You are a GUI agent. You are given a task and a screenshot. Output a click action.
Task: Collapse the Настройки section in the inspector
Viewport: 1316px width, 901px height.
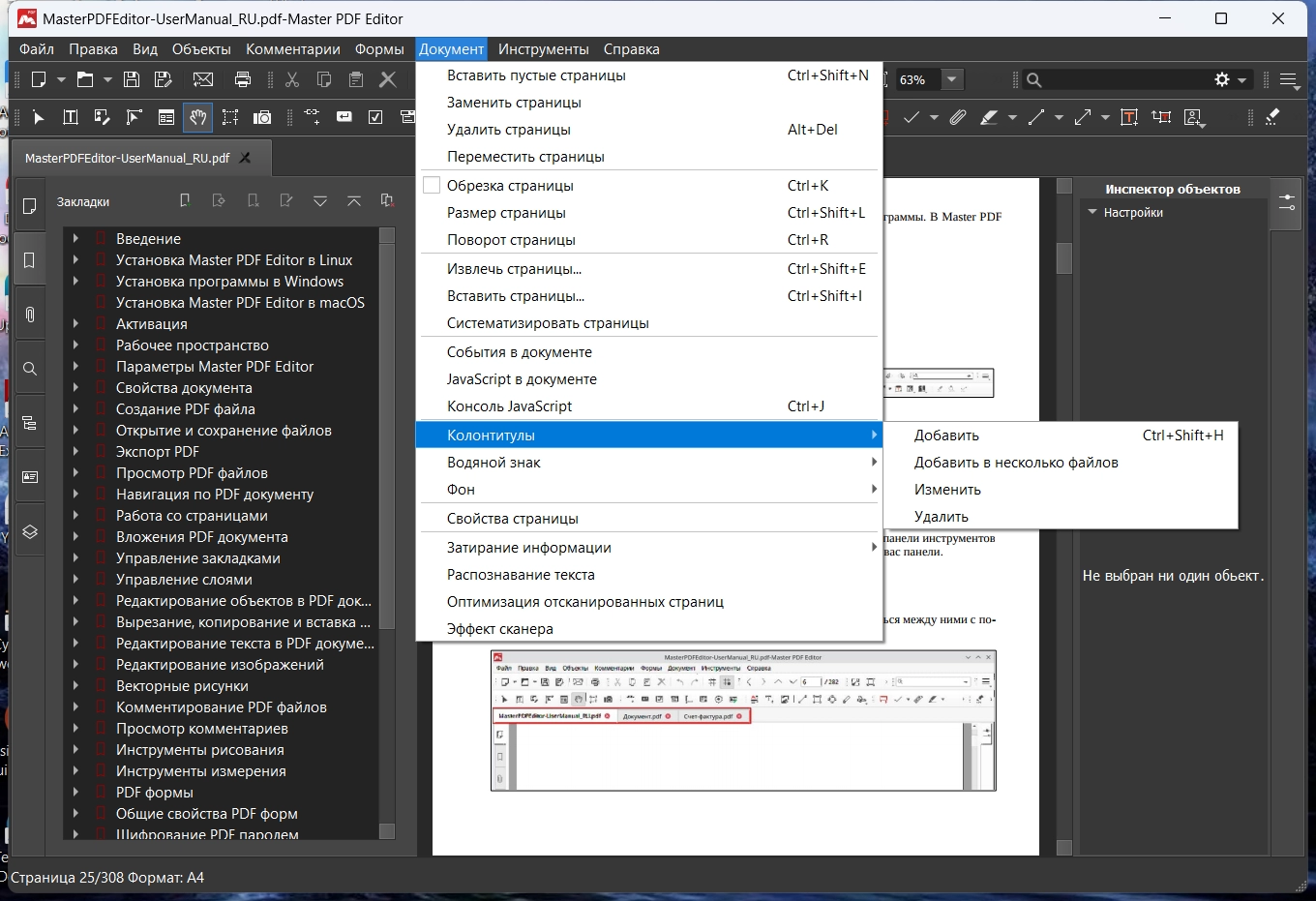[x=1092, y=212]
